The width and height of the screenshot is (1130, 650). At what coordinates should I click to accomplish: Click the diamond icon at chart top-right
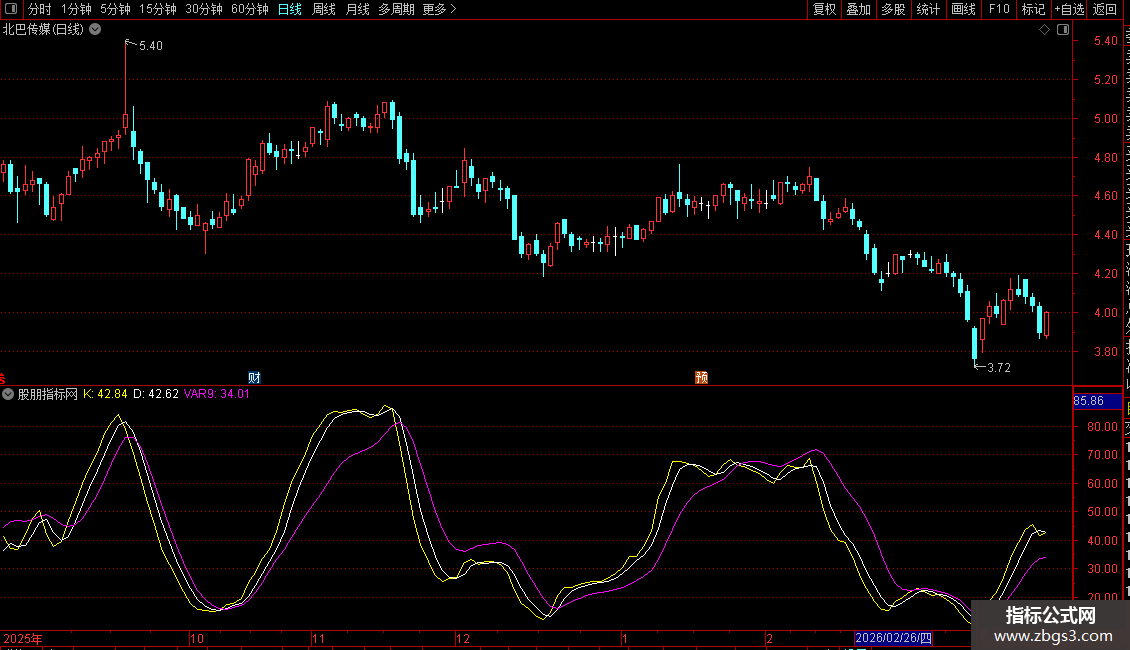pos(1044,30)
